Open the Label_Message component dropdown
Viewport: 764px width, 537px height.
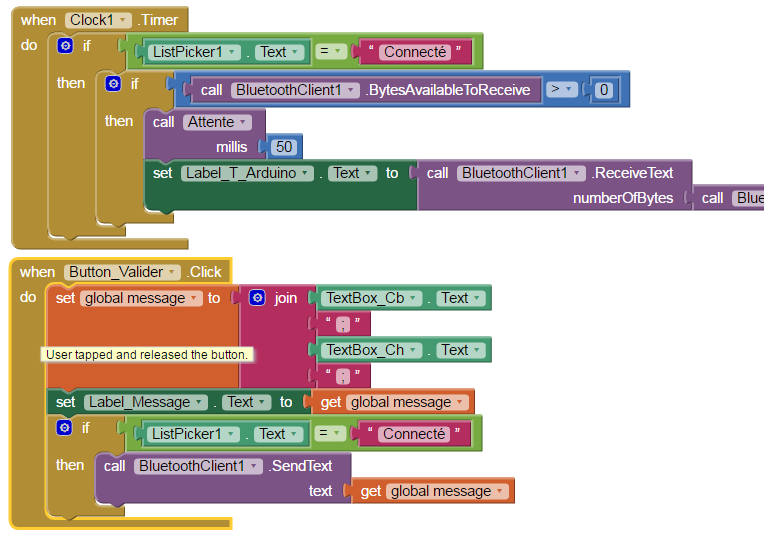click(146, 402)
